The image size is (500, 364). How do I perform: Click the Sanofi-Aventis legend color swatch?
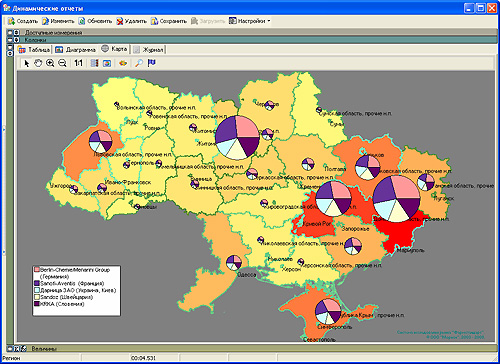(x=37, y=283)
